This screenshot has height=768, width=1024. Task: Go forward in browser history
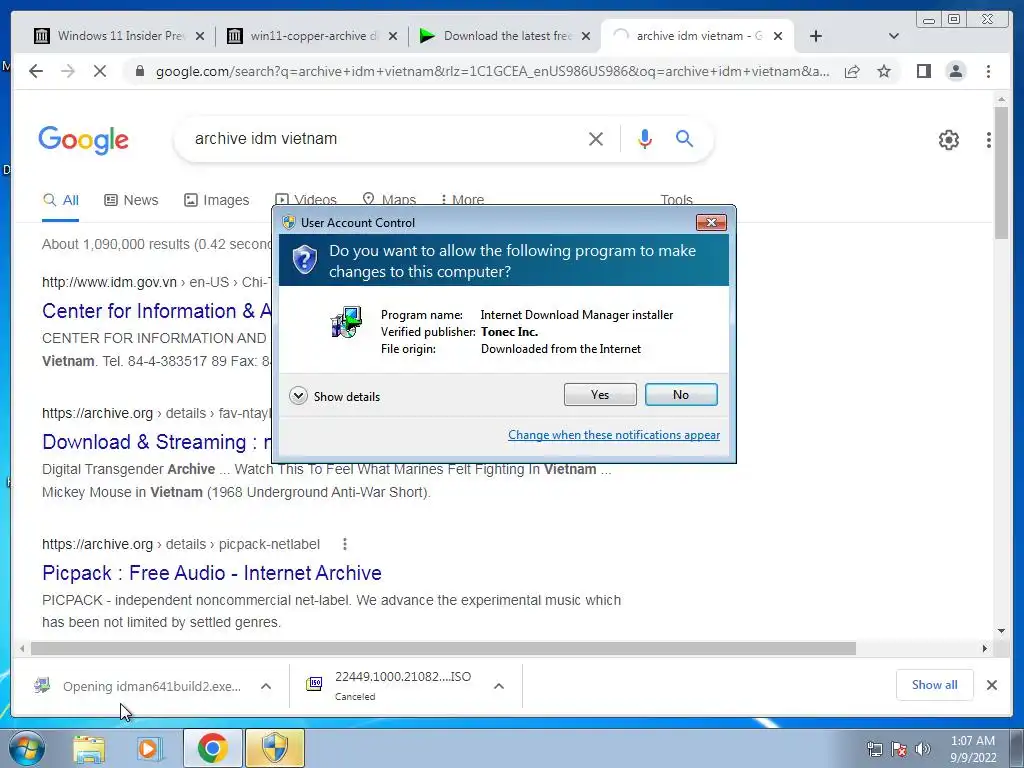[x=68, y=71]
